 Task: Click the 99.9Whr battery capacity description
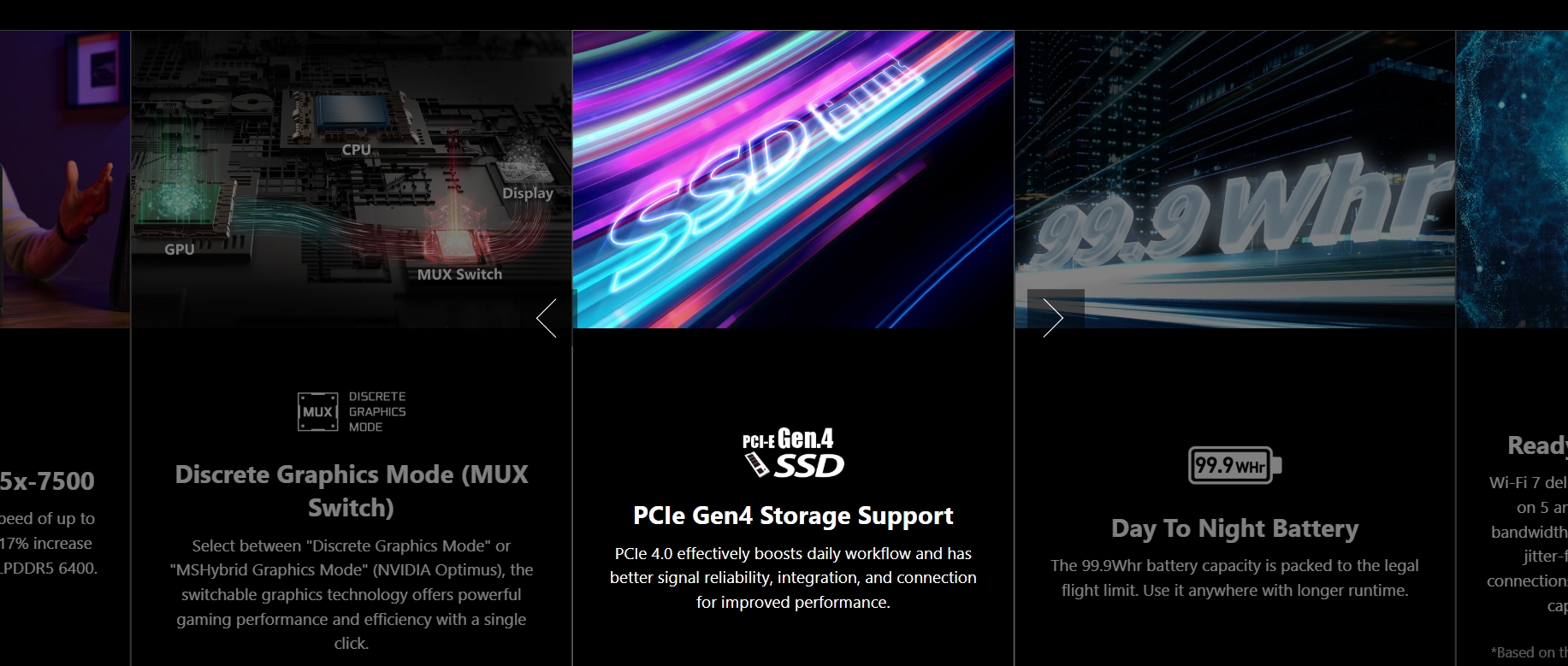(1234, 578)
